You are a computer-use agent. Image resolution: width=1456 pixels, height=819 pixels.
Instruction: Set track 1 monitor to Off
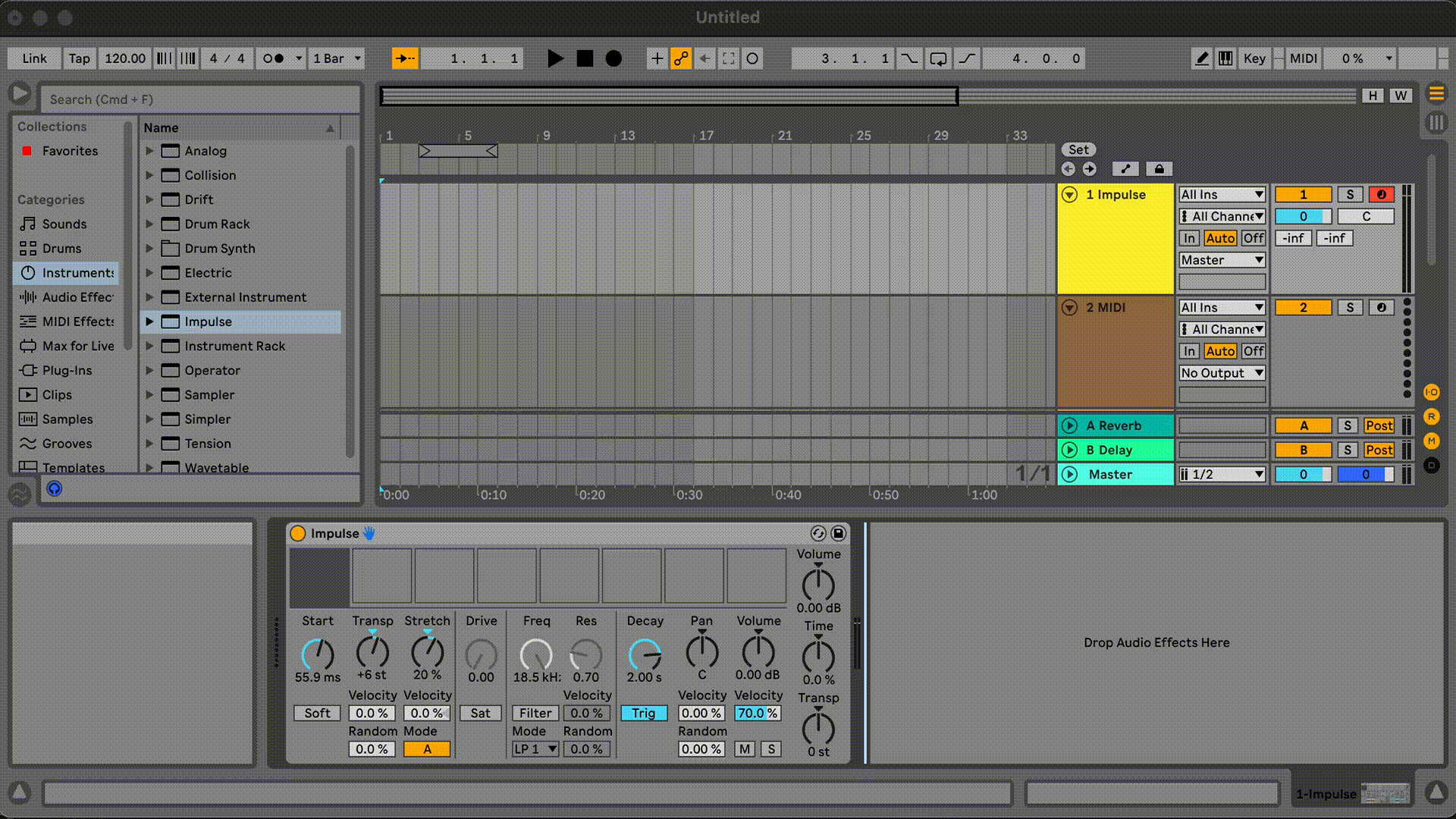click(1254, 238)
